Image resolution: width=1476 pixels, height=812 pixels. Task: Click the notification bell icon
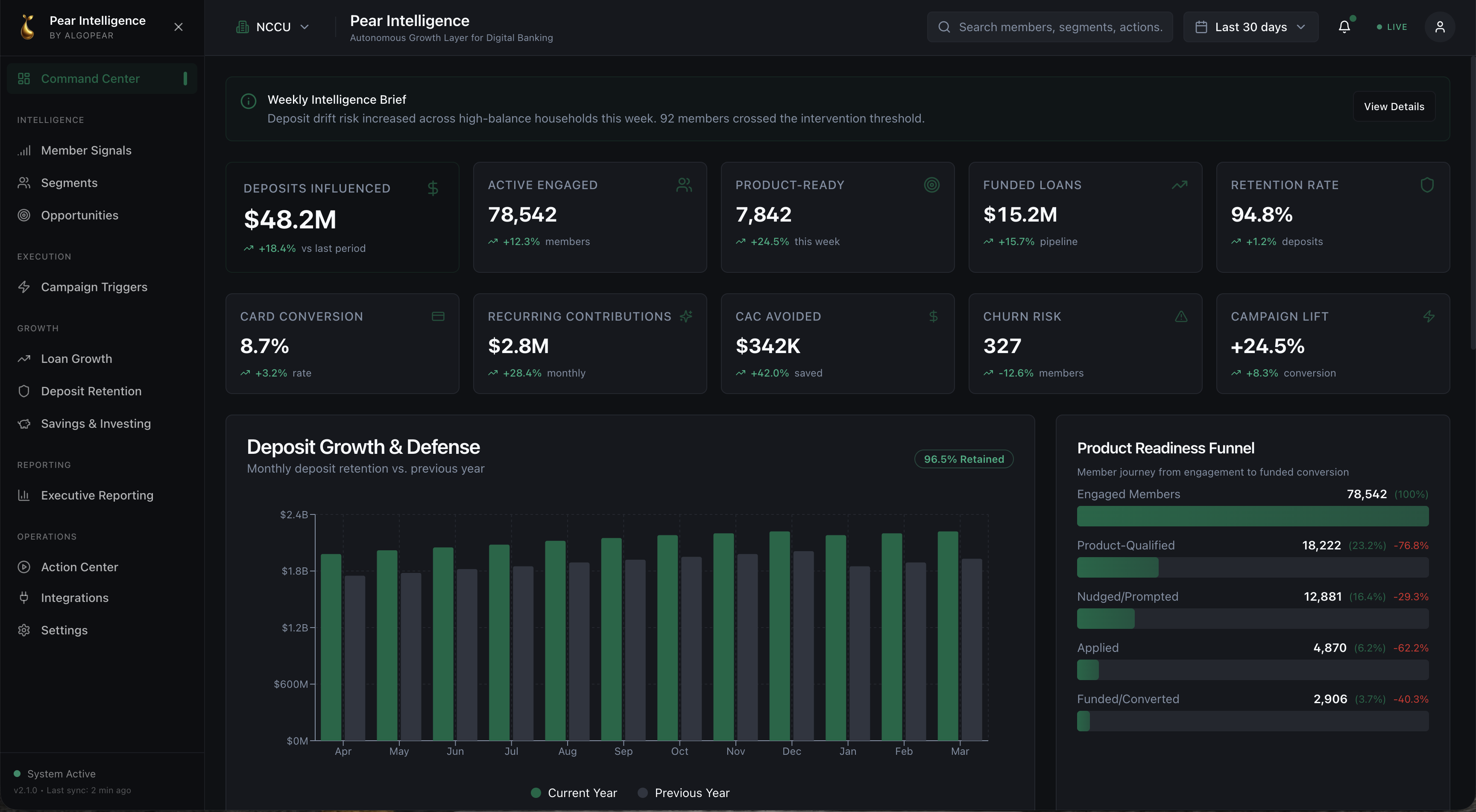click(1344, 26)
